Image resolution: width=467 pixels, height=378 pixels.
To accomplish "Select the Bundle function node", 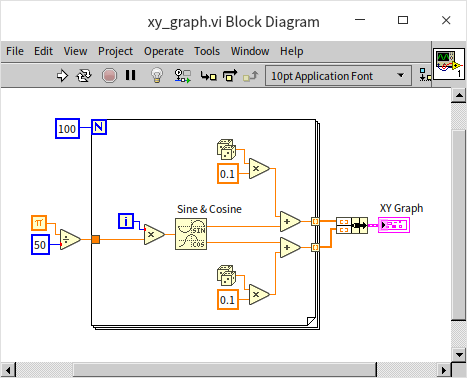I will tap(352, 225).
